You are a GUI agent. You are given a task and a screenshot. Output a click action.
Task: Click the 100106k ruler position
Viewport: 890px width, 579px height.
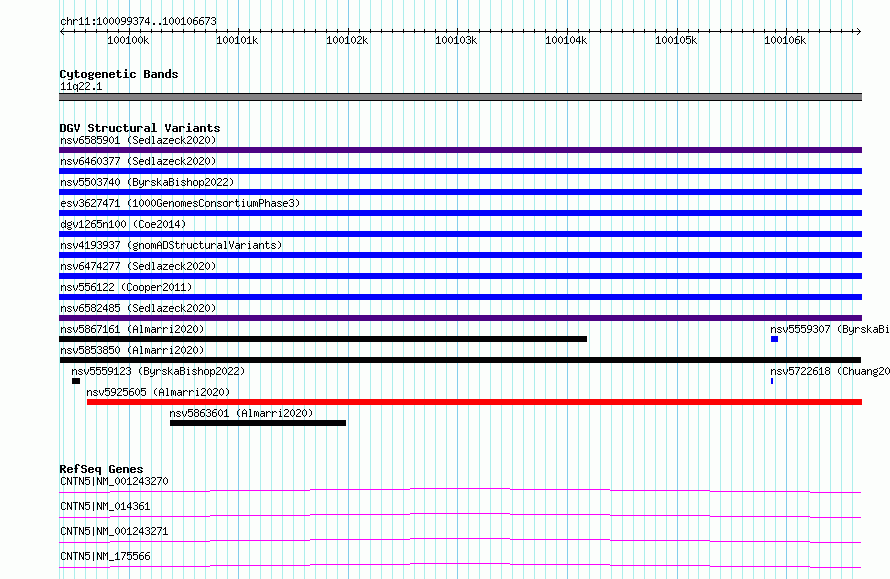tap(785, 40)
